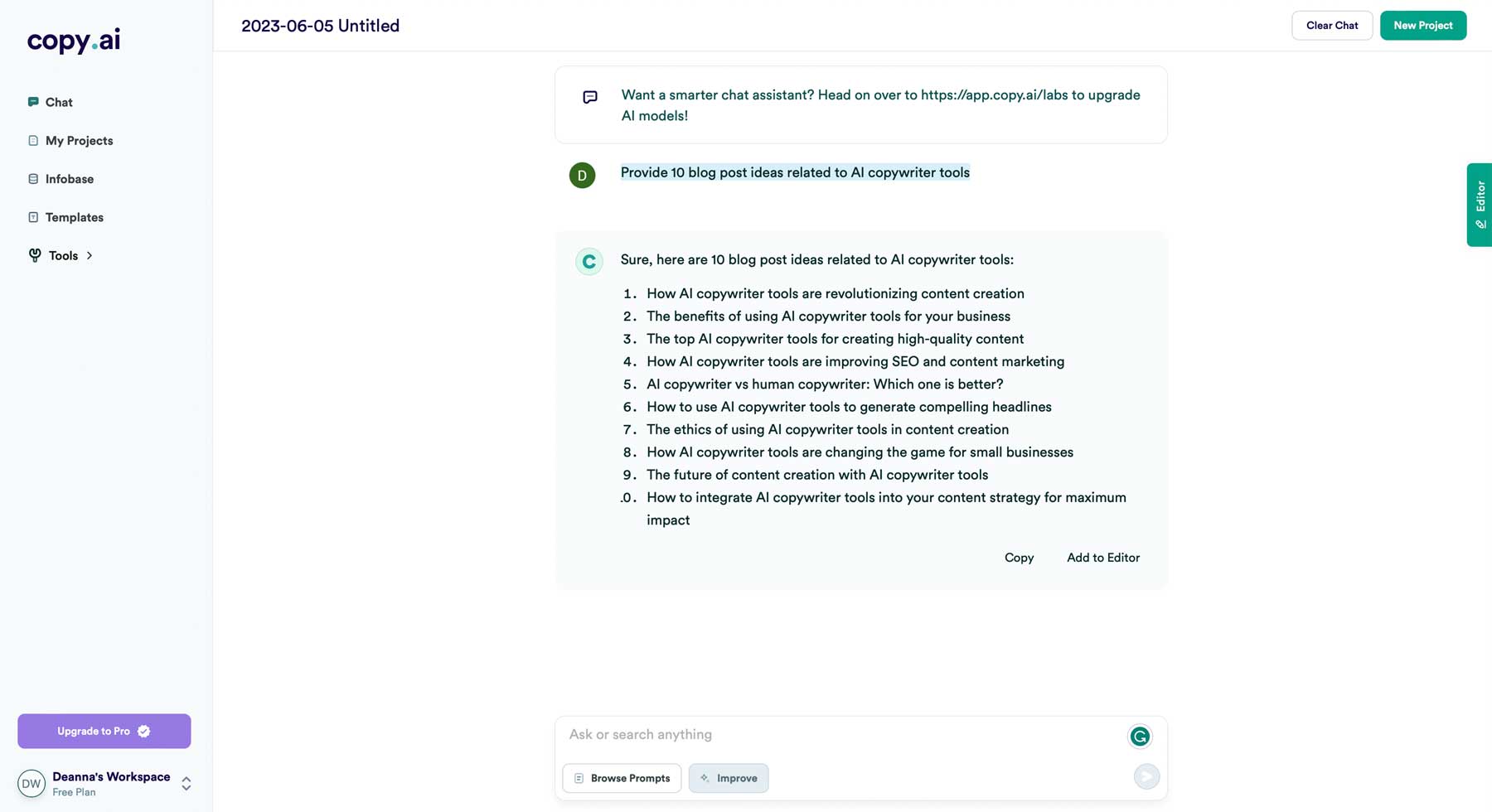This screenshot has height=812, width=1492.
Task: Click the list icon on Browse Prompts
Action: pos(579,778)
